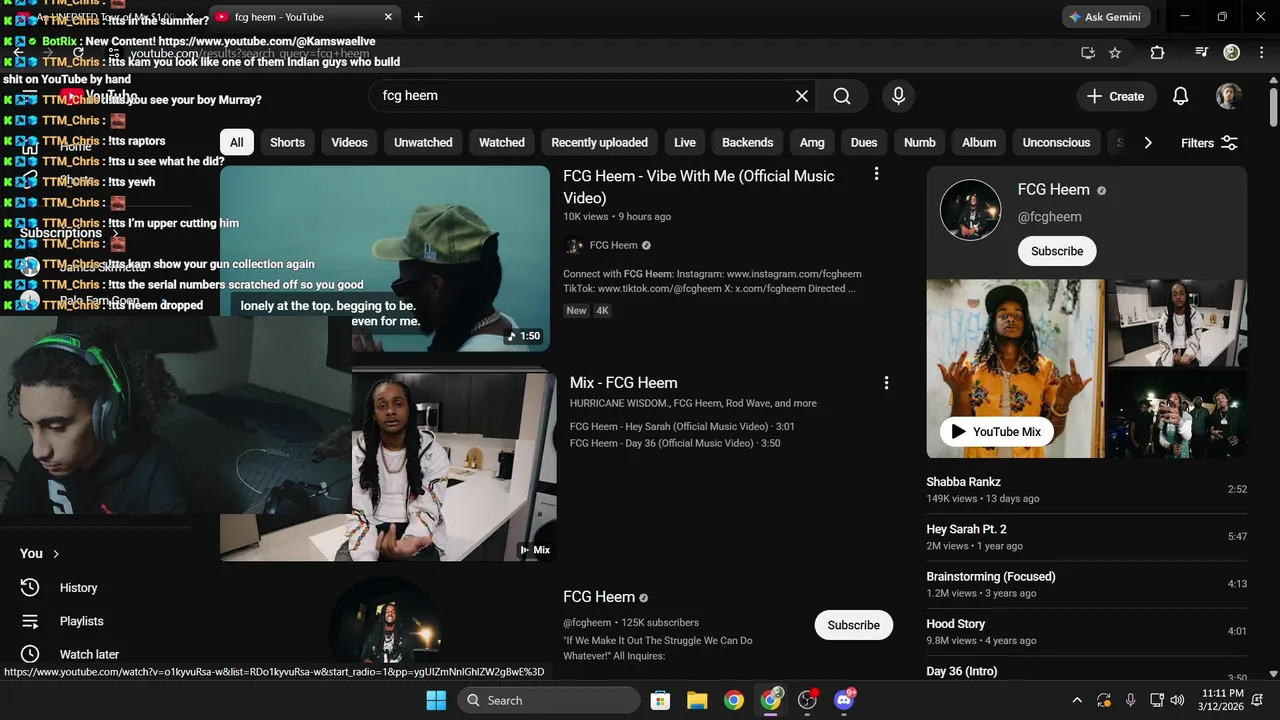Click the Ask Gemini button
This screenshot has height=720, width=1280.
click(x=1106, y=17)
